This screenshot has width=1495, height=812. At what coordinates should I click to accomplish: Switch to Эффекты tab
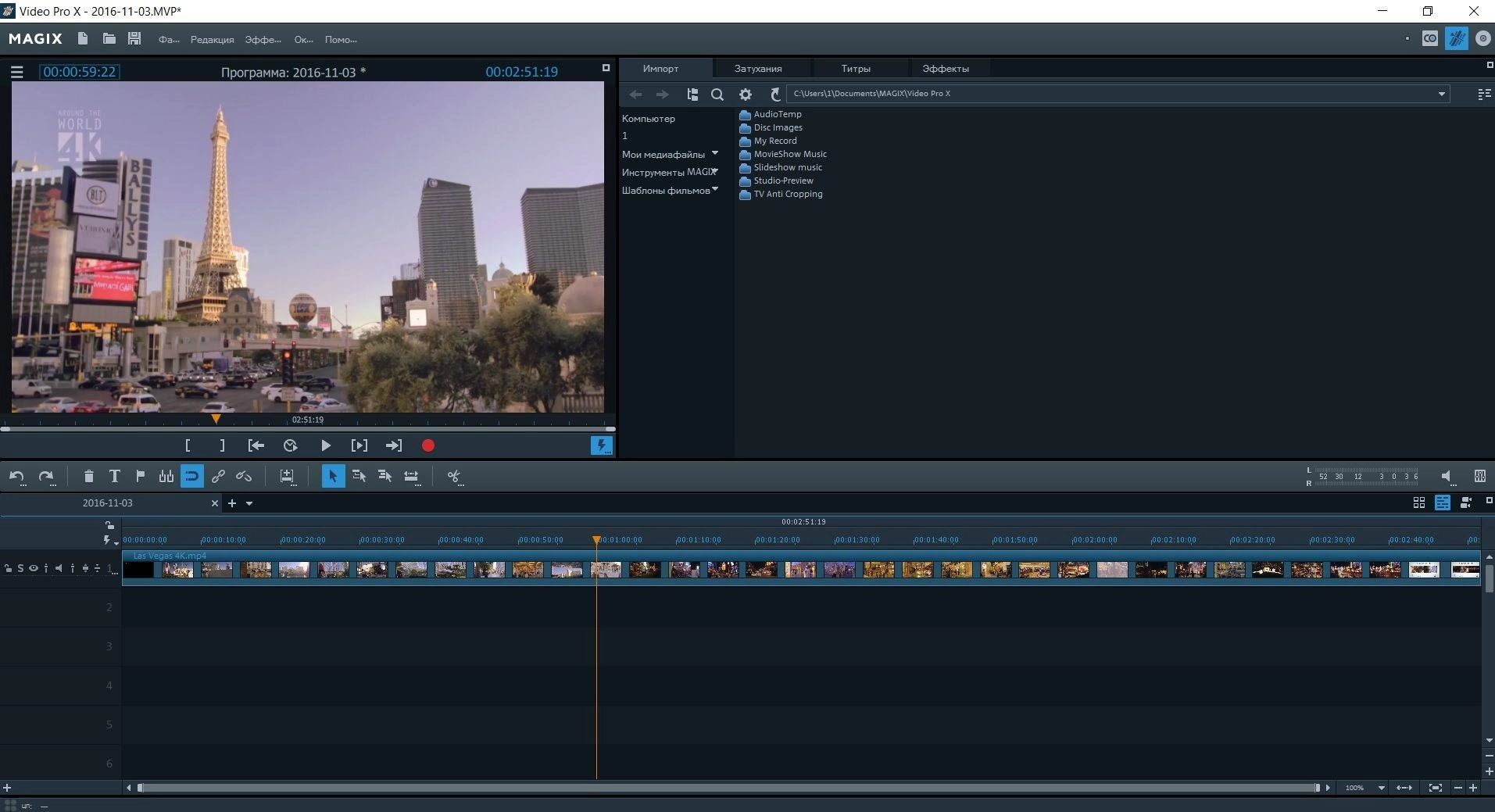(x=946, y=69)
